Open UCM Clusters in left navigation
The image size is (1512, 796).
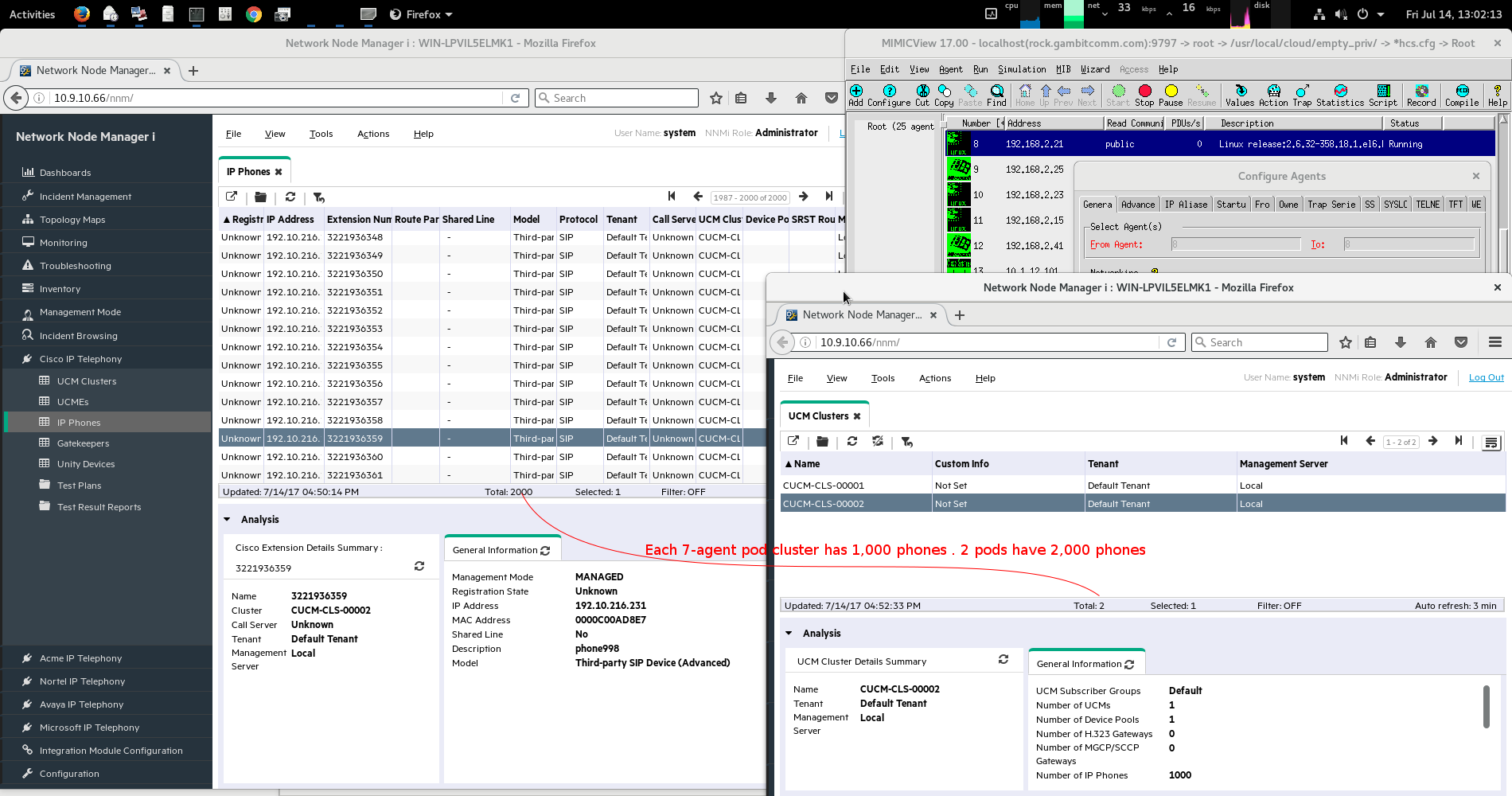87,381
